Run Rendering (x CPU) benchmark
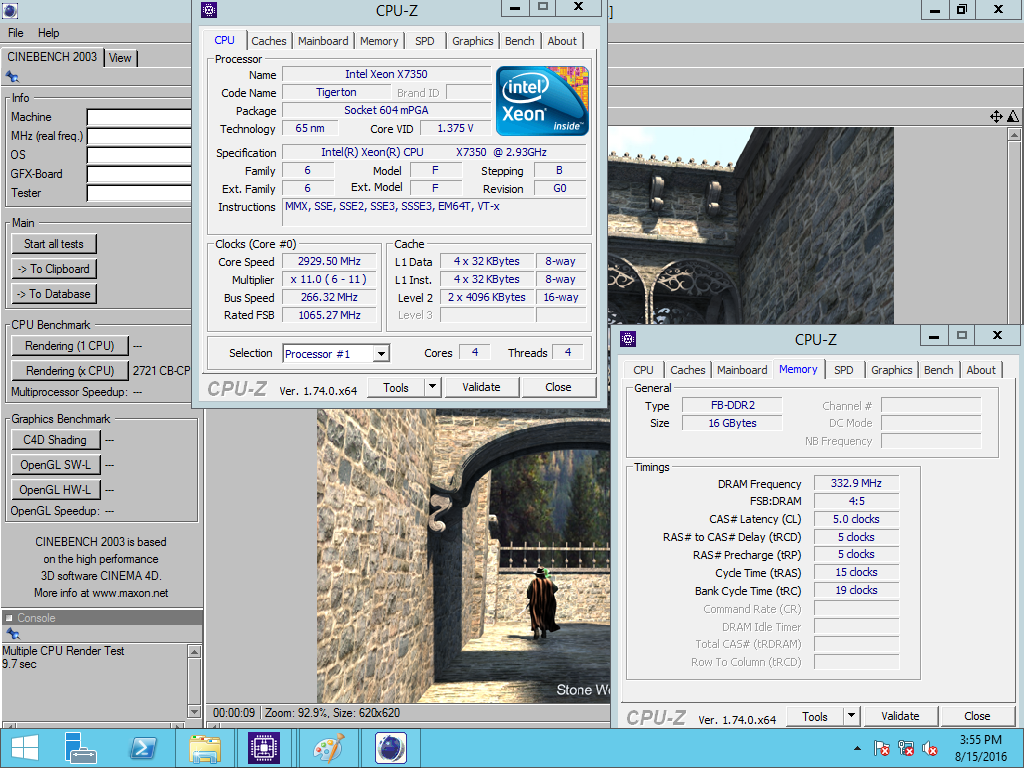 point(70,370)
